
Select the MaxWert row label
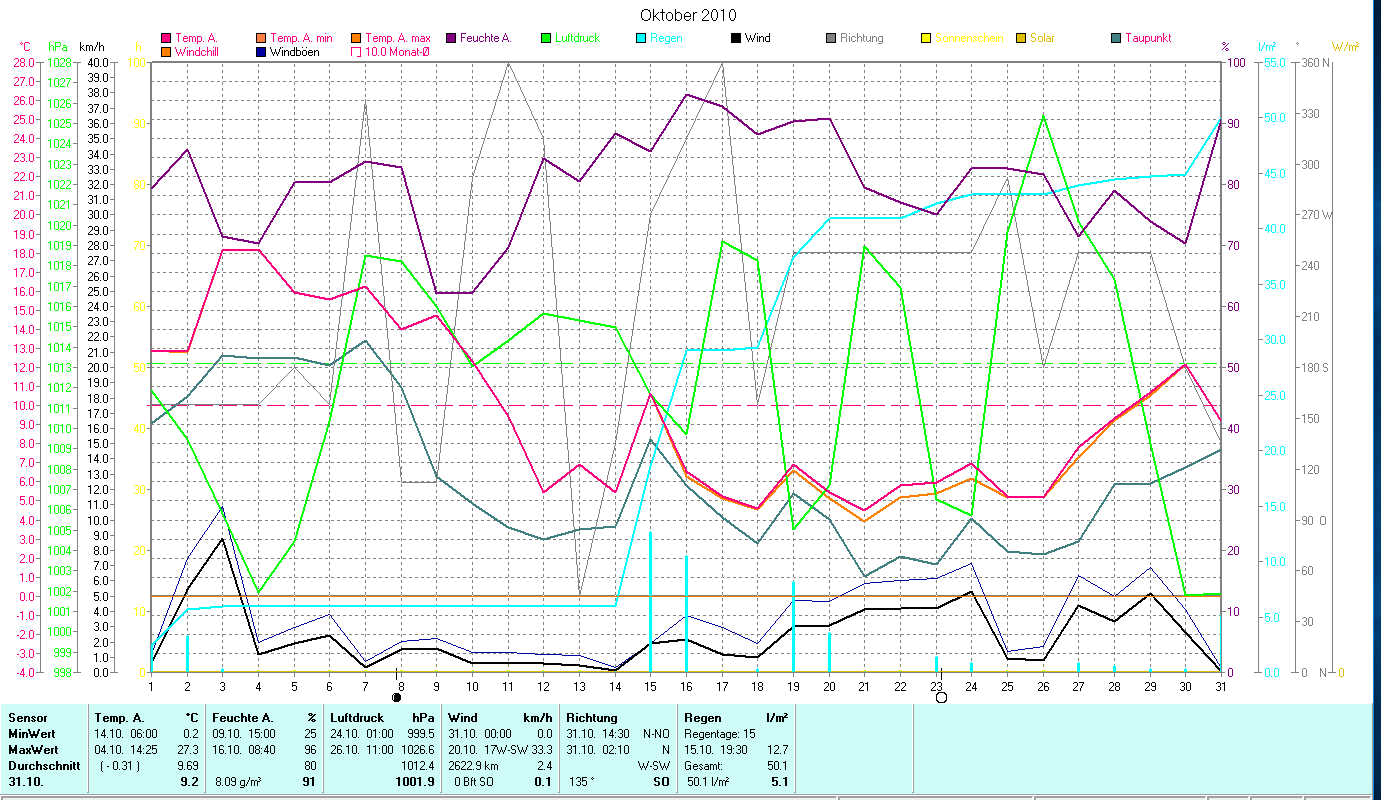pos(35,750)
